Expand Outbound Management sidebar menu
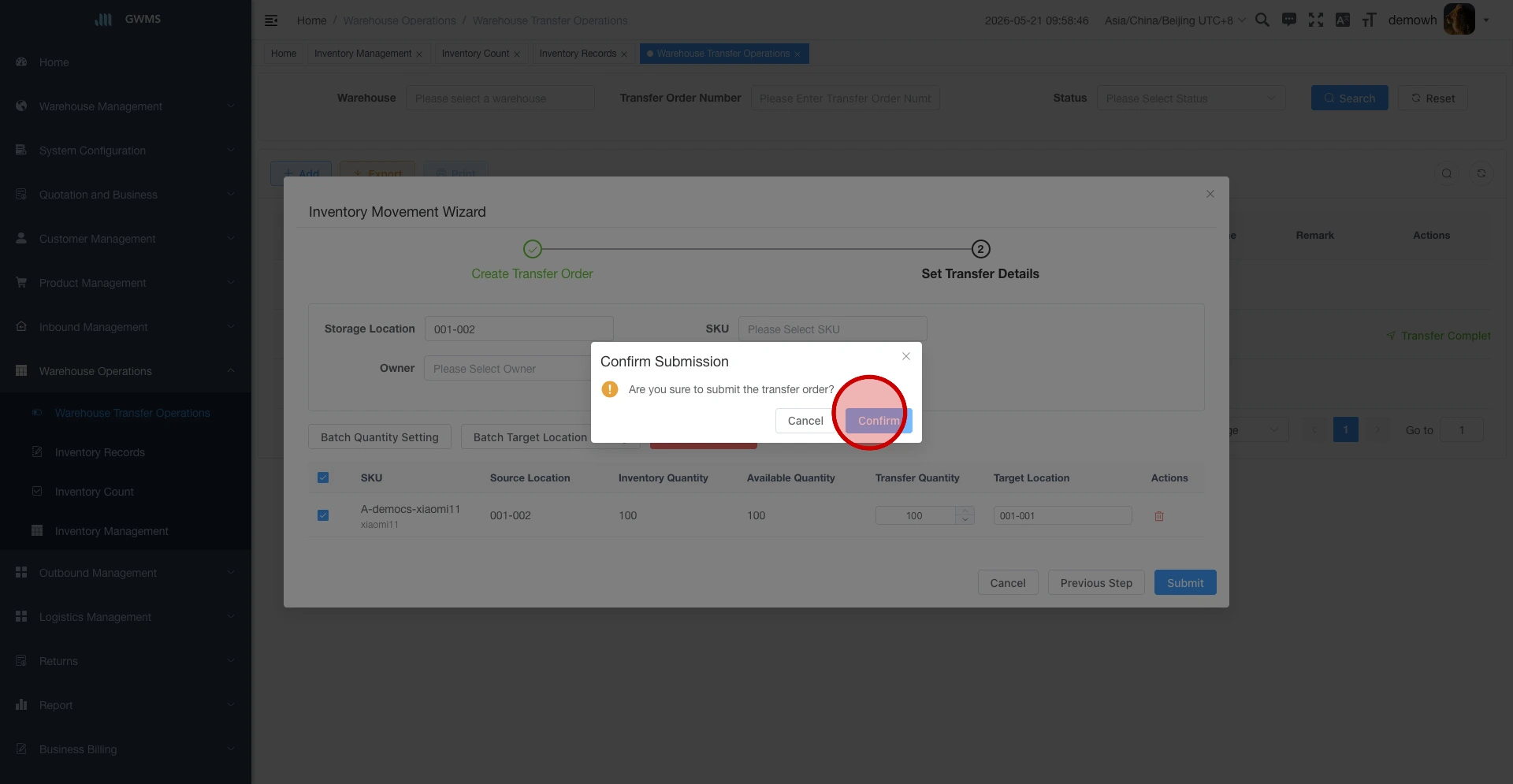 125,573
